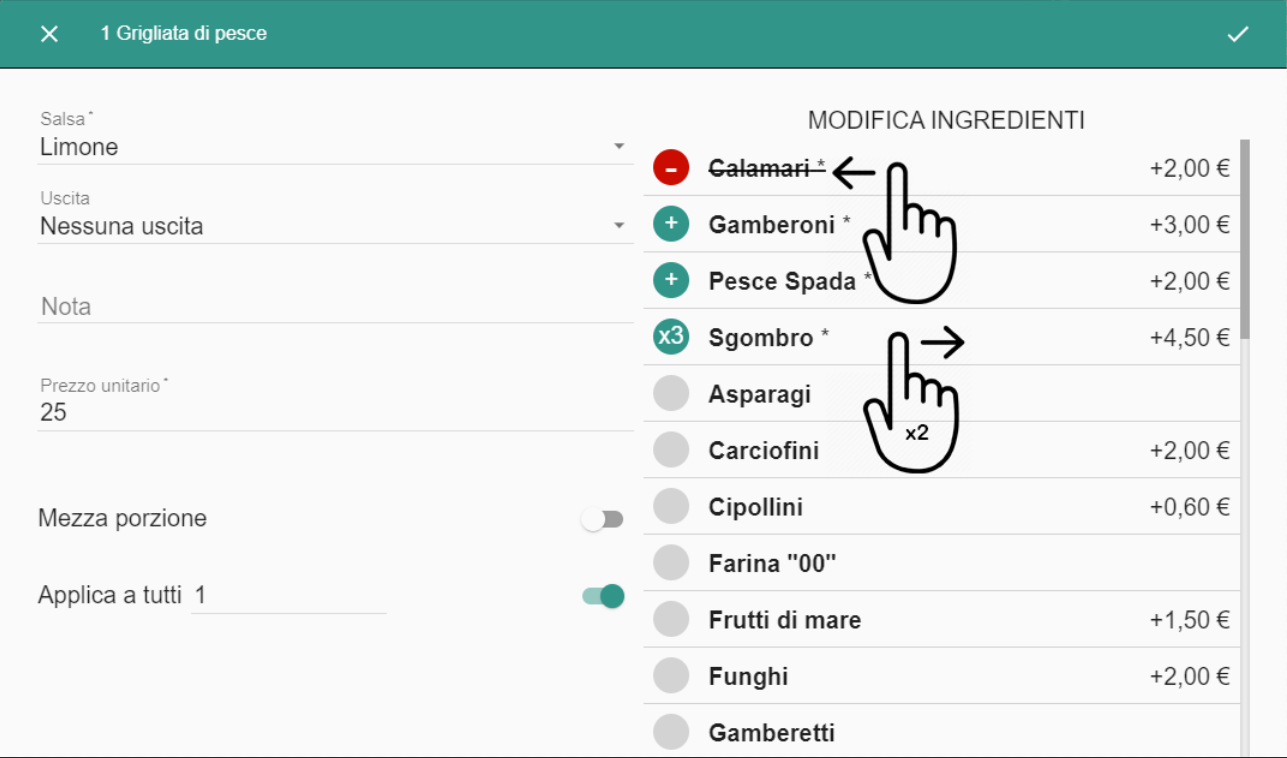This screenshot has height=758, width=1287.
Task: Click the red minus icon beside Calamari
Action: (671, 168)
